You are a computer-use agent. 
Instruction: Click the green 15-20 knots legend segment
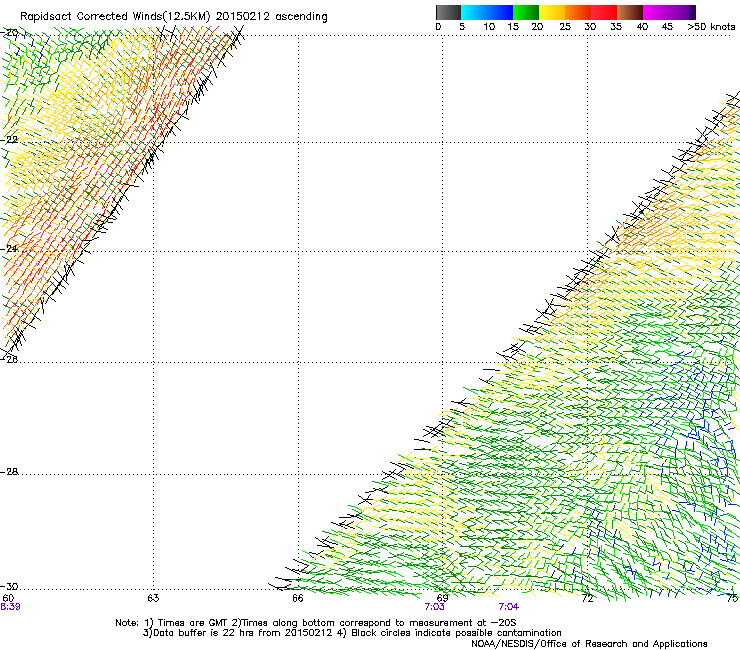[526, 12]
